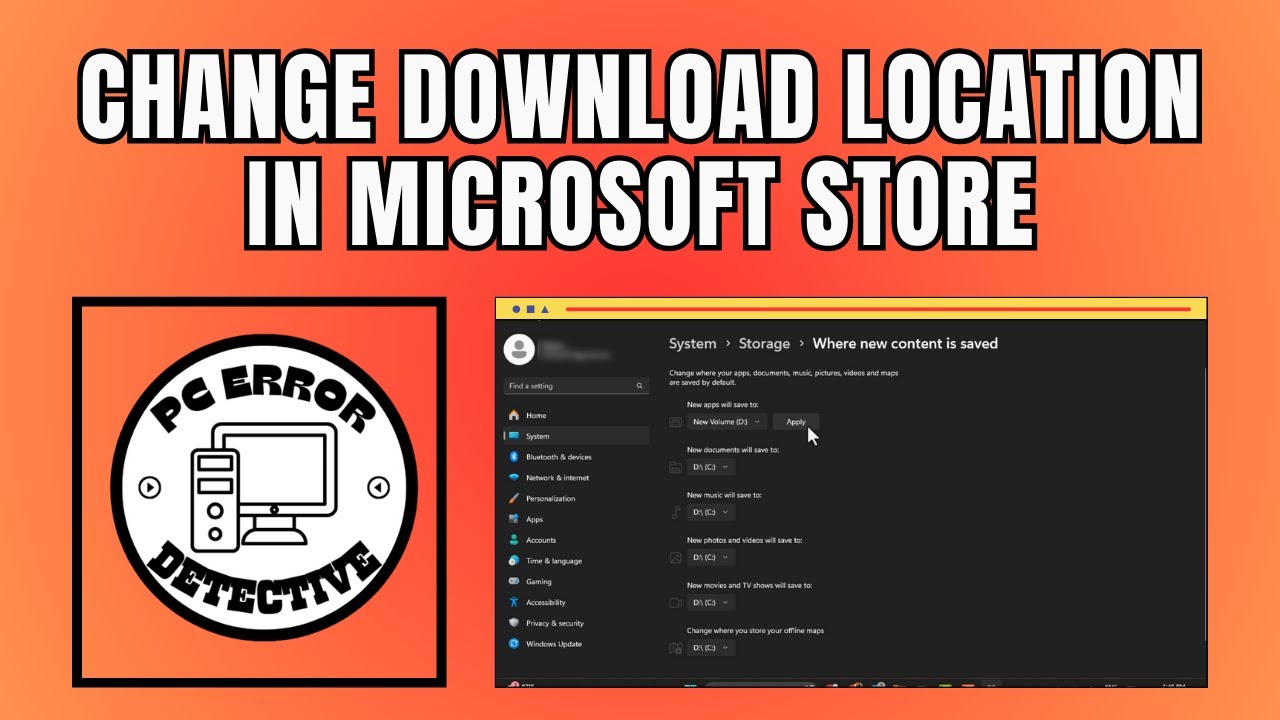Select System in the sidebar
Image resolution: width=1280 pixels, height=720 pixels.
[x=576, y=436]
